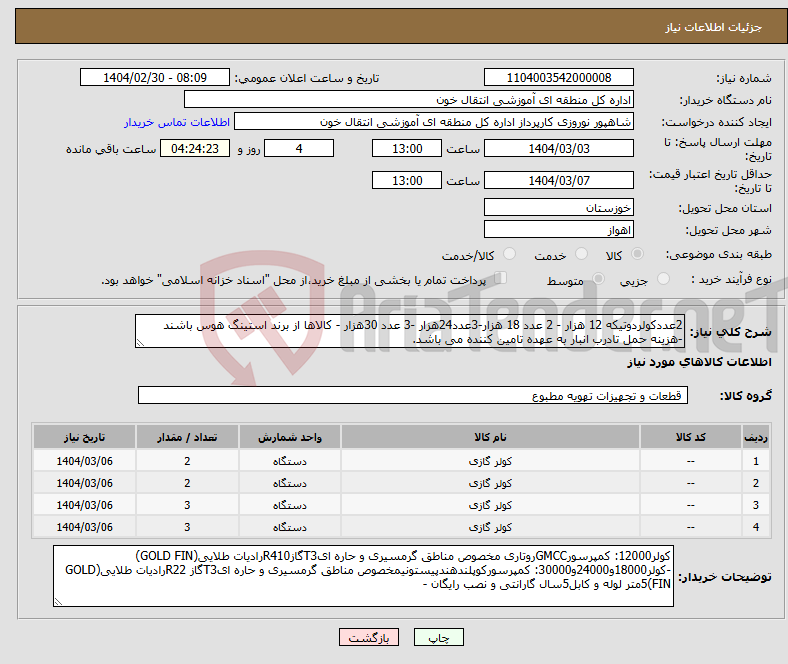This screenshot has height=664, width=788.
Task: Click the response deadline date 1404/03/03
Action: click(558, 148)
